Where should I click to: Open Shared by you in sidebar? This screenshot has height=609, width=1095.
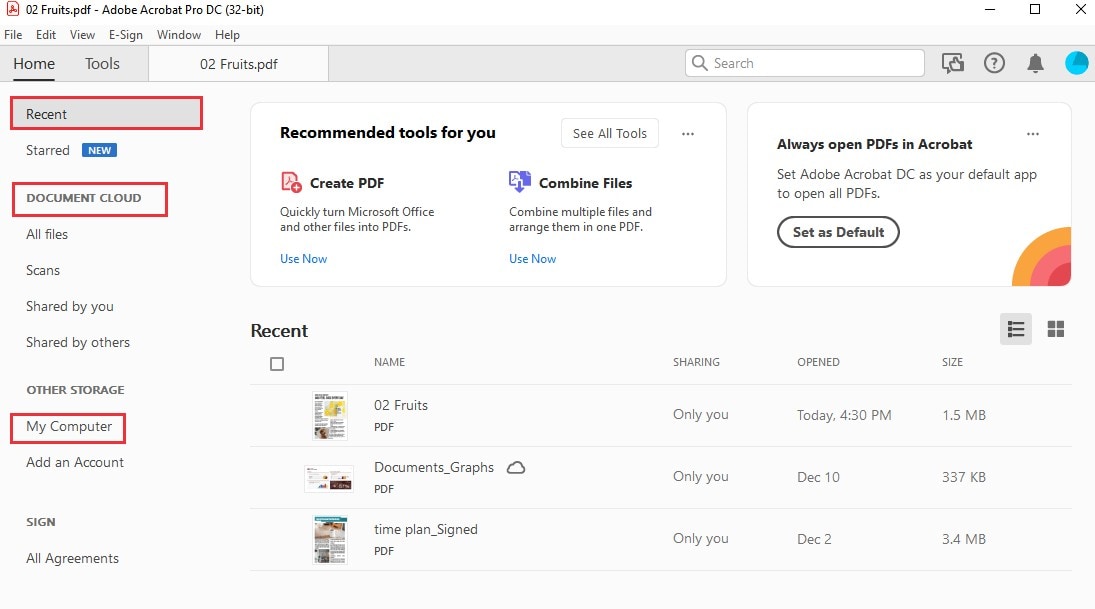70,307
